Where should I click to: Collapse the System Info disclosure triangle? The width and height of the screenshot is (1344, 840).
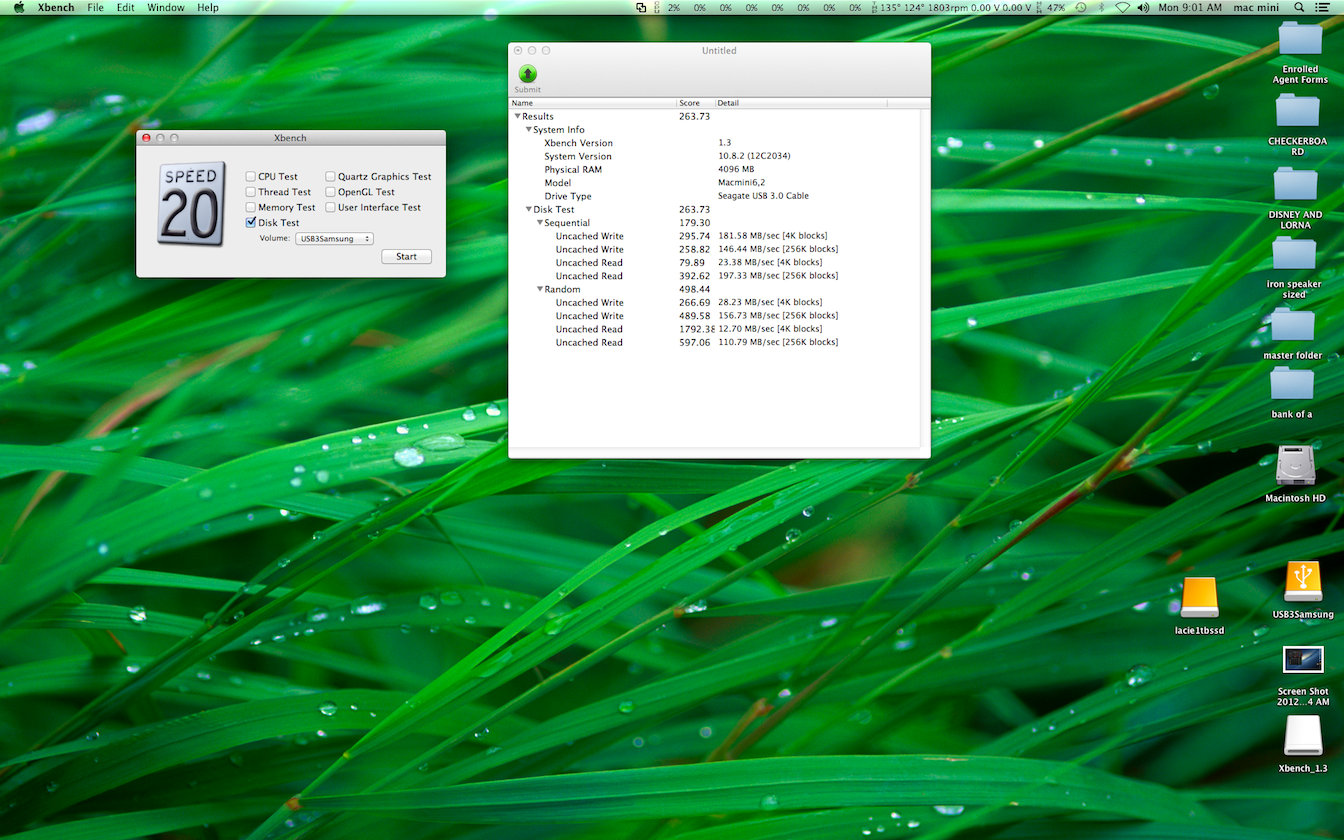click(x=529, y=129)
